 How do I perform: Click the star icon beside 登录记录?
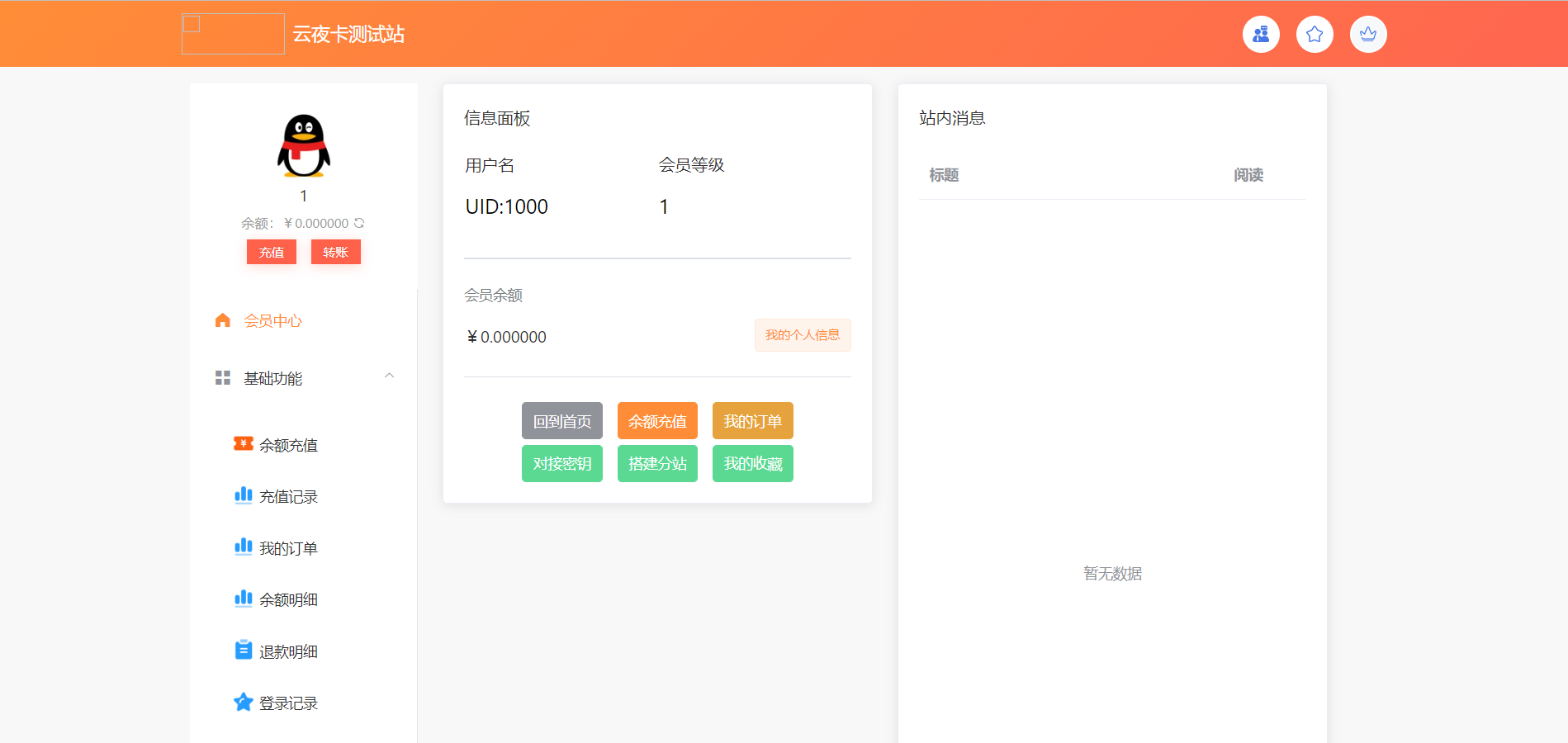244,702
